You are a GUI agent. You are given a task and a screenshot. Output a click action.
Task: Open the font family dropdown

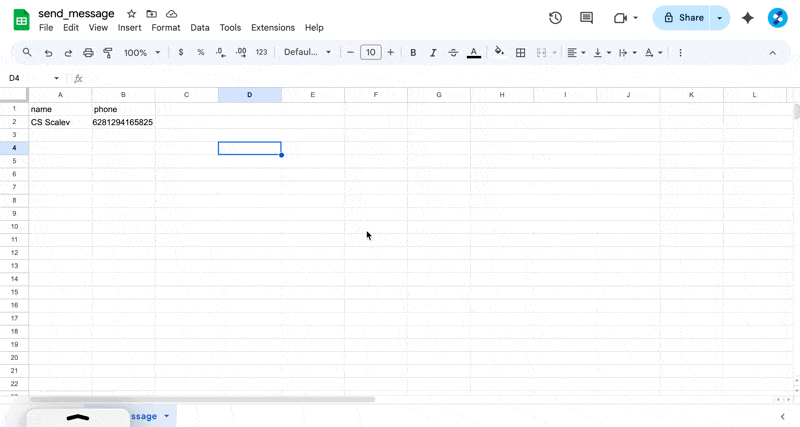click(307, 53)
